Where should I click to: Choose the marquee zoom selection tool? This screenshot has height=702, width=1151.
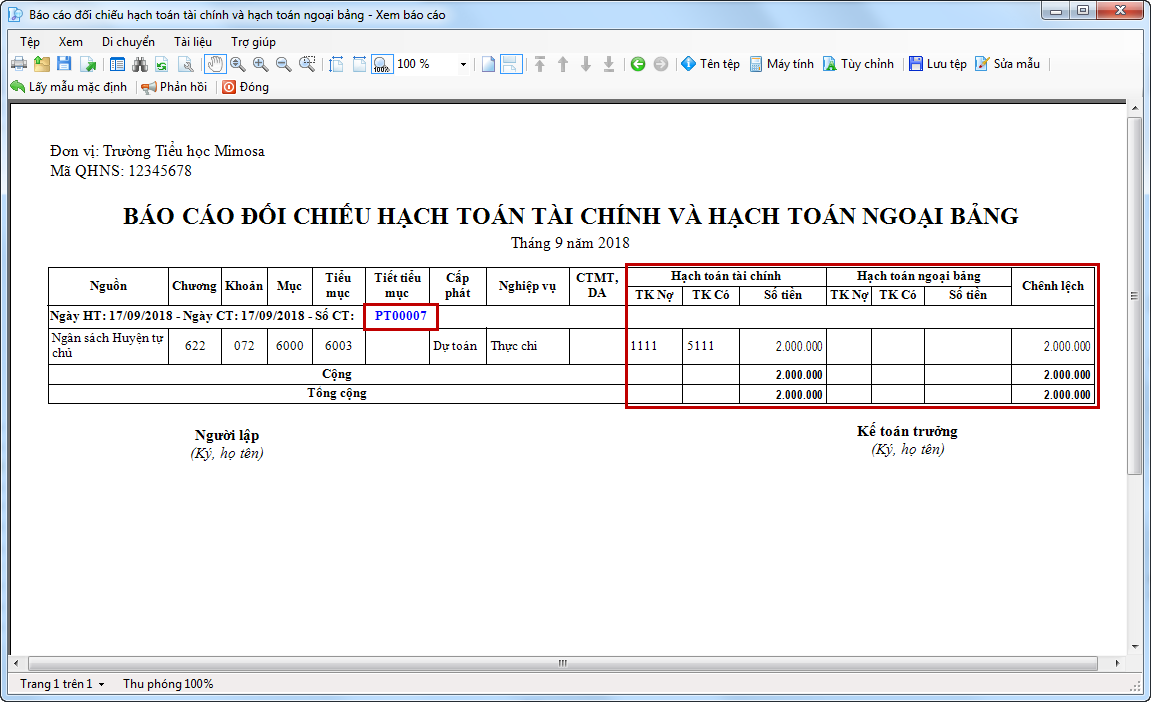(x=307, y=64)
